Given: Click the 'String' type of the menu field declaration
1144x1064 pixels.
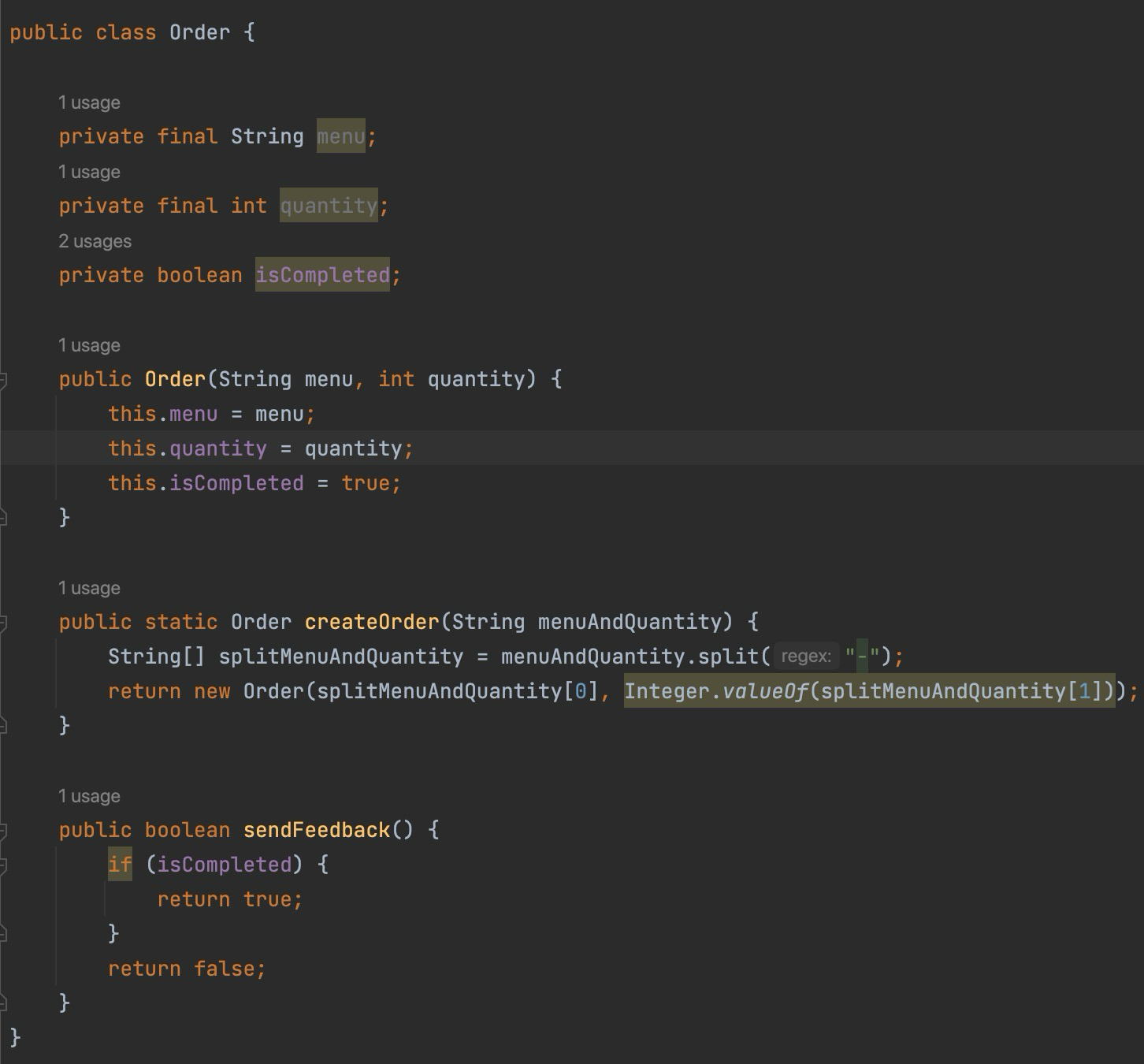Looking at the screenshot, I should point(267,136).
